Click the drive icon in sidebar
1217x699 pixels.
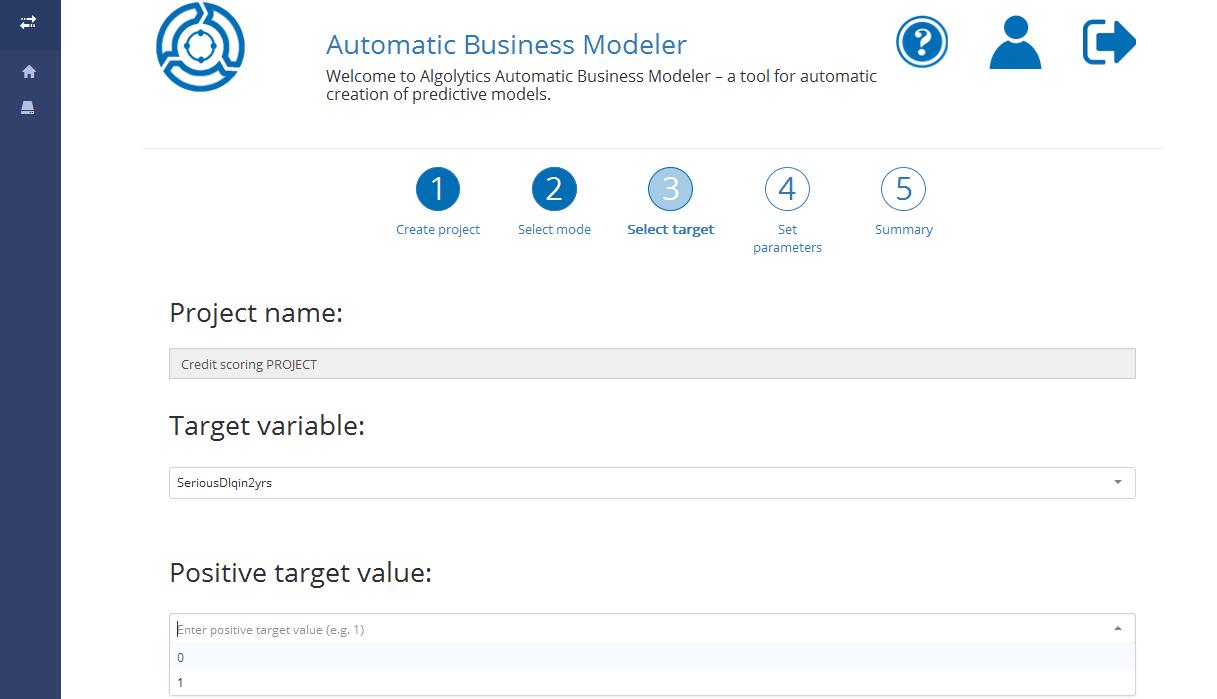click(x=29, y=108)
